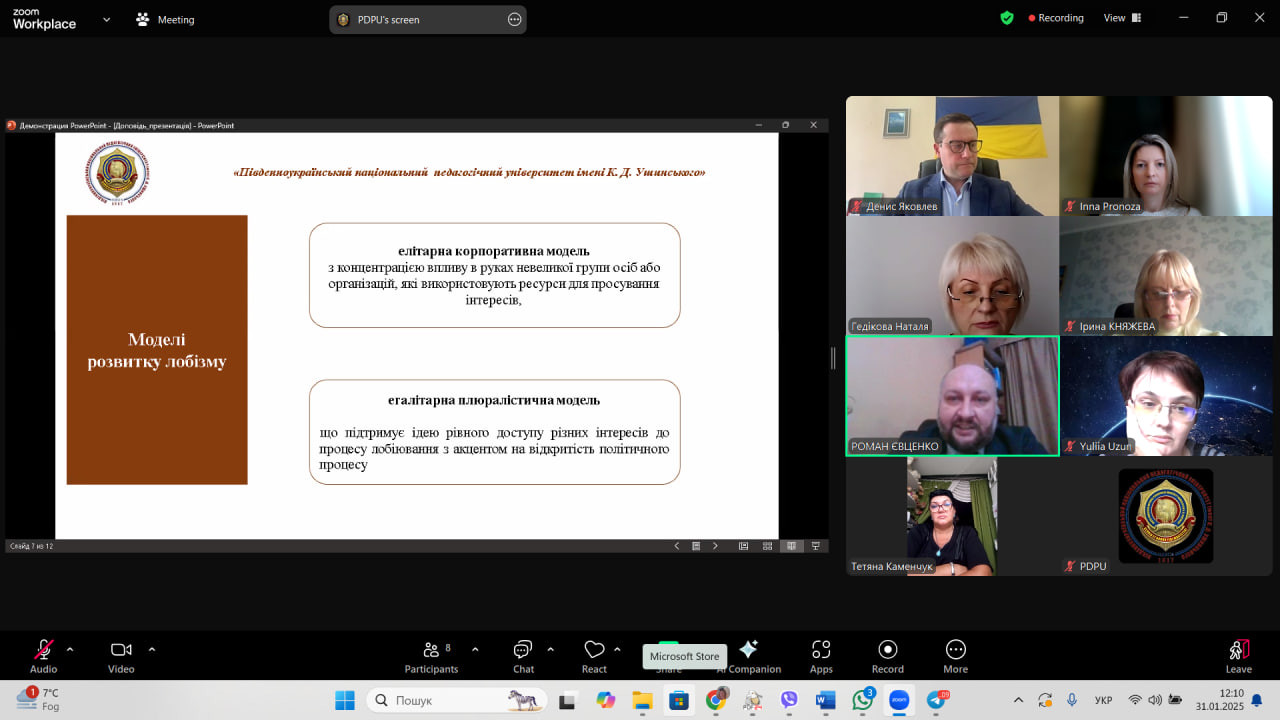Expand the React options arrow

coord(617,649)
